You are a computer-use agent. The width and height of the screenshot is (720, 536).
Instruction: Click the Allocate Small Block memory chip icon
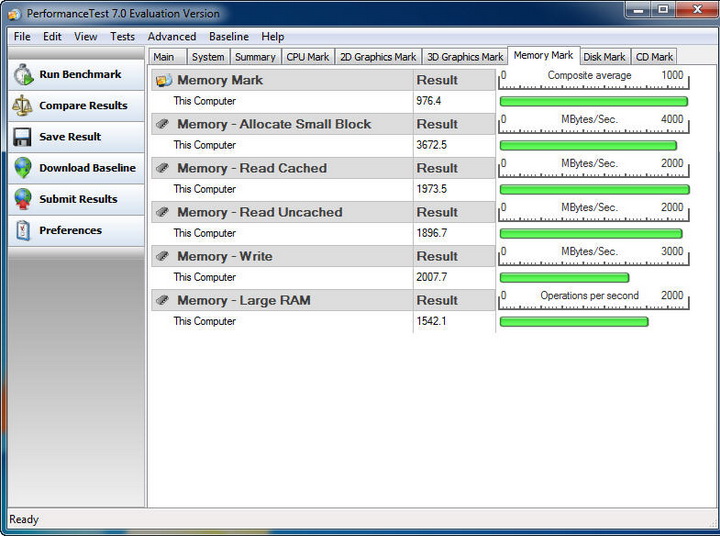pos(163,124)
